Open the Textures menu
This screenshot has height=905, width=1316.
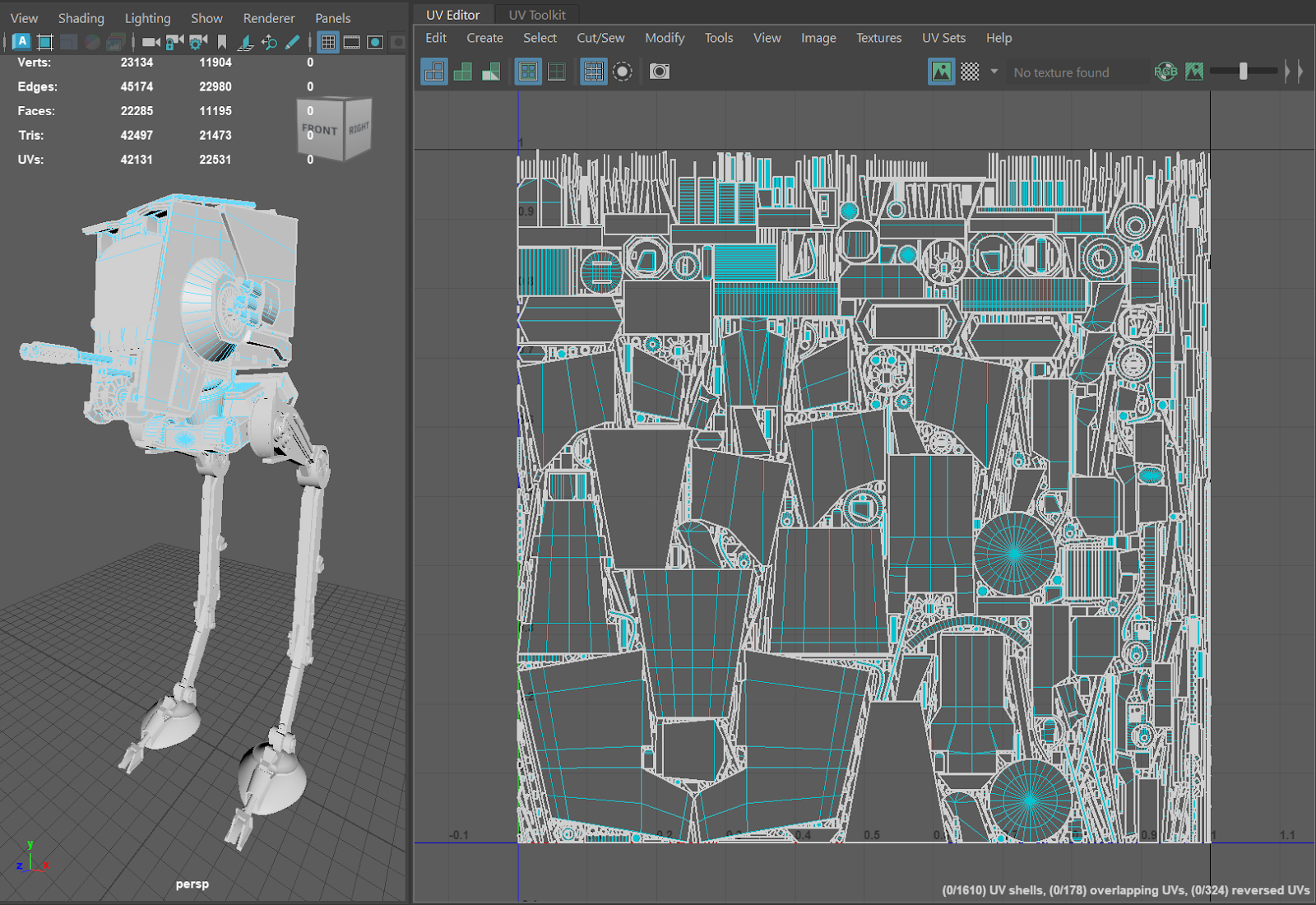coord(878,38)
